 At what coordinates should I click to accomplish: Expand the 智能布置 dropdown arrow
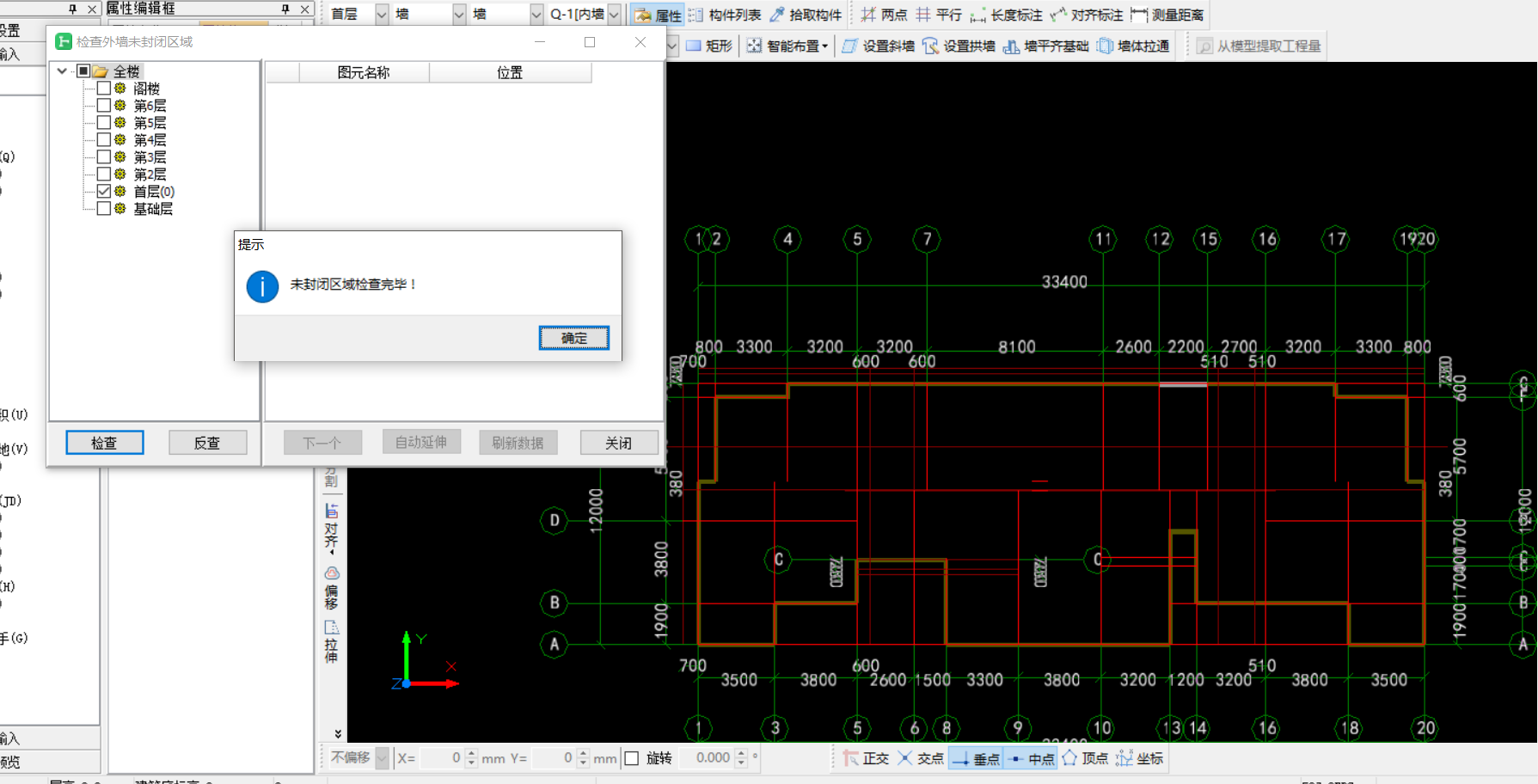coord(825,46)
